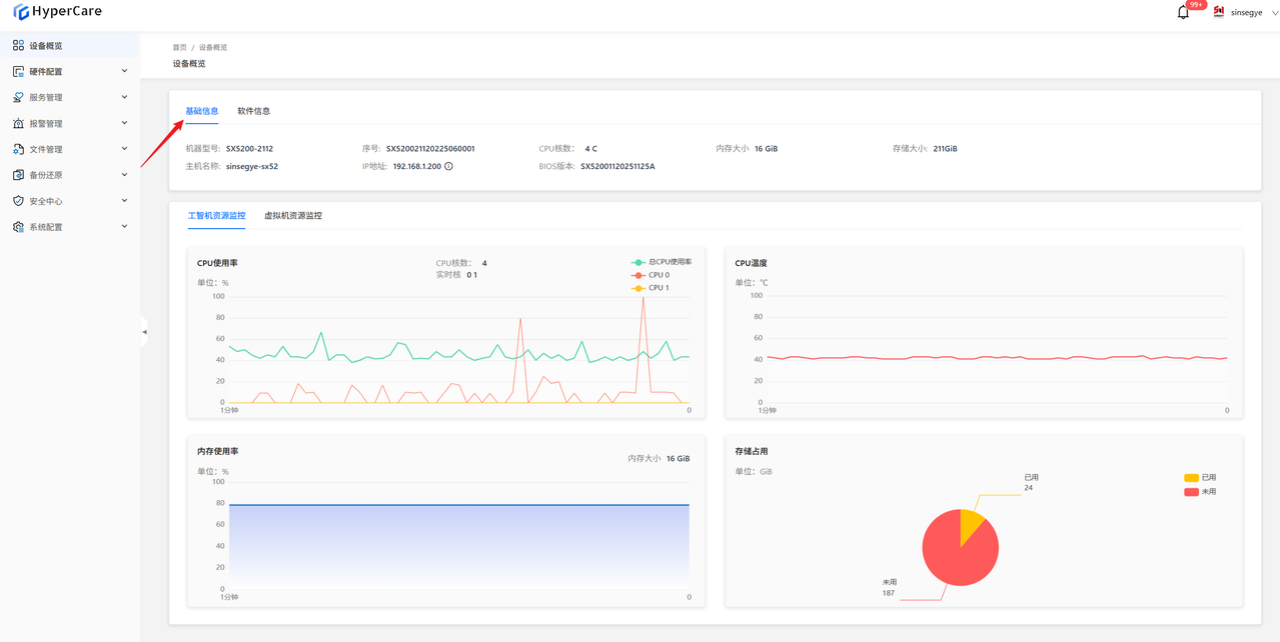Click the info icon beside IP地址
The height and width of the screenshot is (642, 1280).
(449, 166)
